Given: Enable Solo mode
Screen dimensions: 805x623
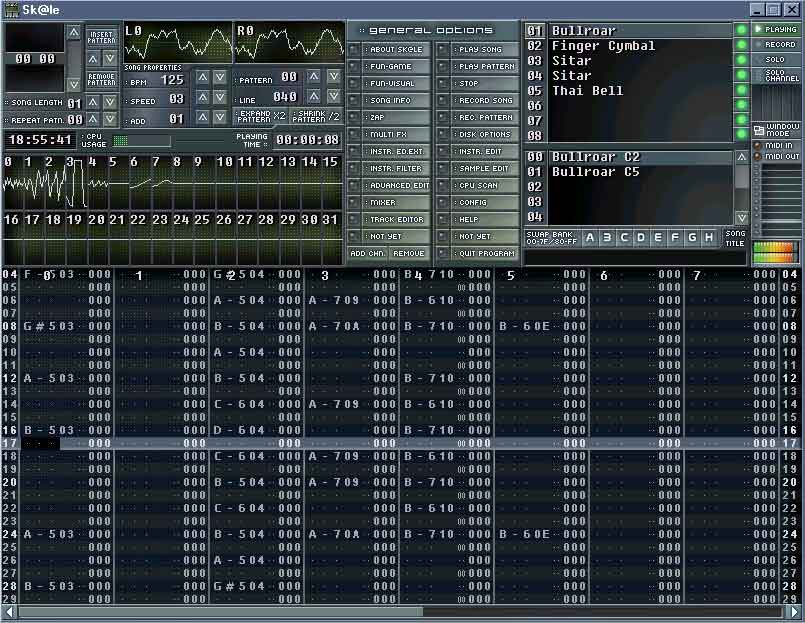Looking at the screenshot, I should click(x=775, y=59).
